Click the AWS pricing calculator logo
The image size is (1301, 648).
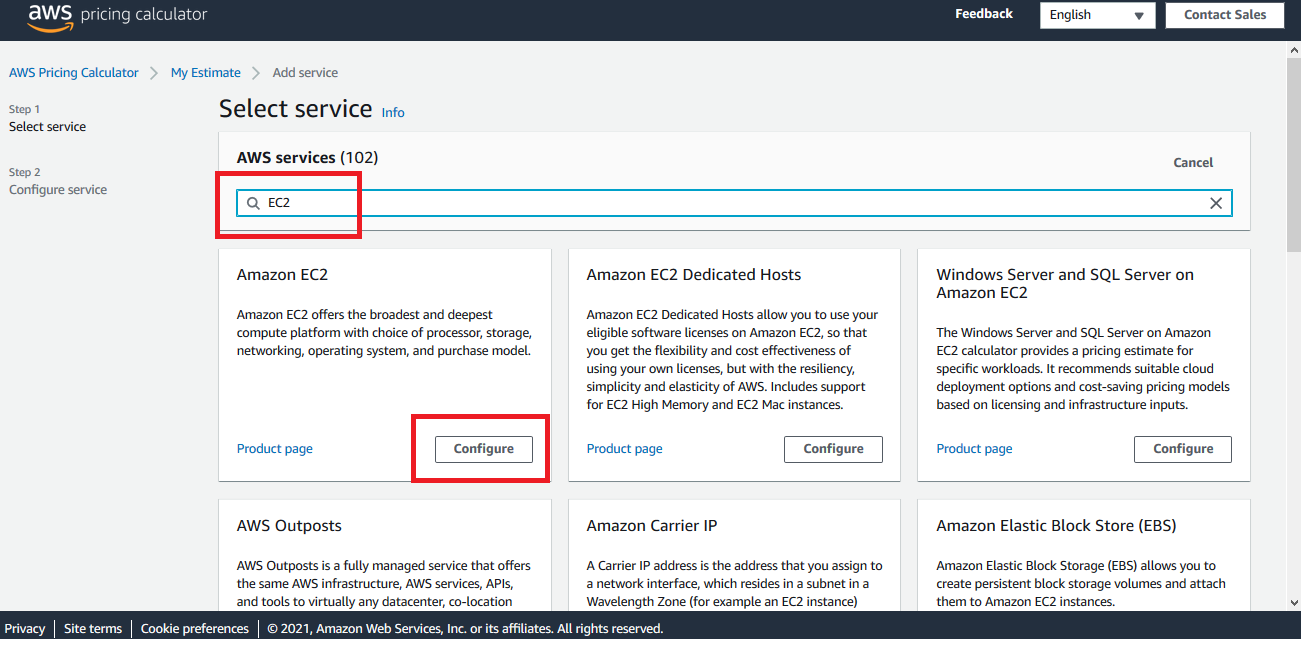[x=117, y=16]
